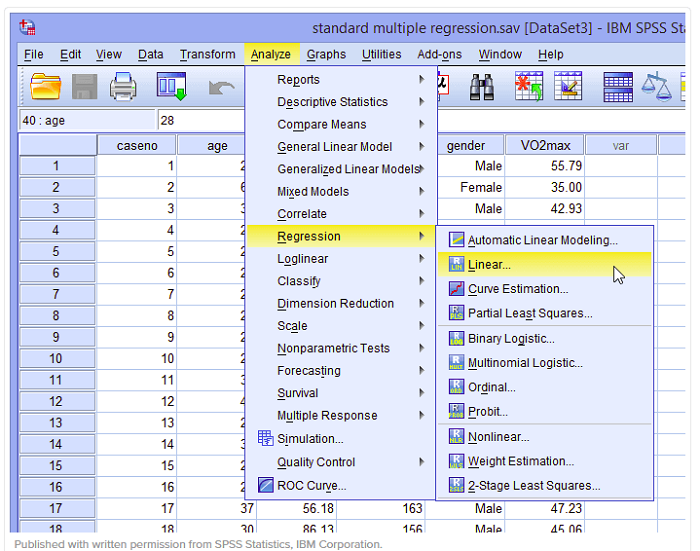
Task: Click the Undo arrow icon
Action: point(221,88)
